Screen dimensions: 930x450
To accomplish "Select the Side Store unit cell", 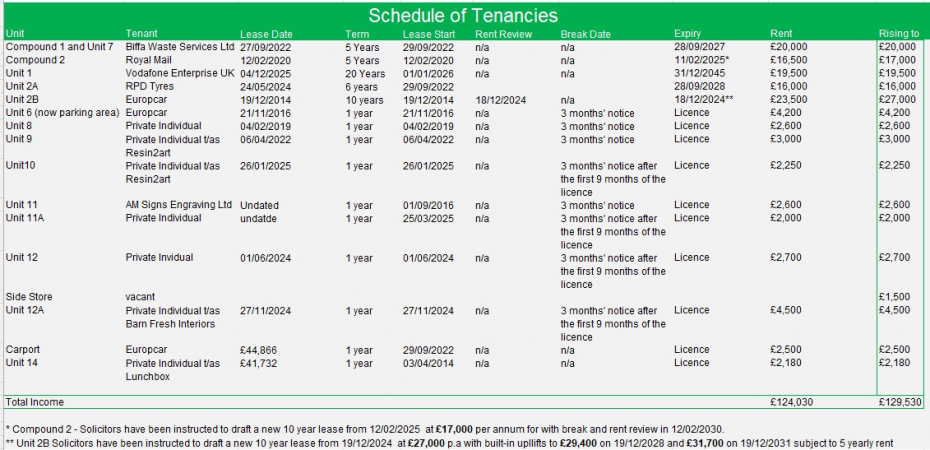I will 29,297.
